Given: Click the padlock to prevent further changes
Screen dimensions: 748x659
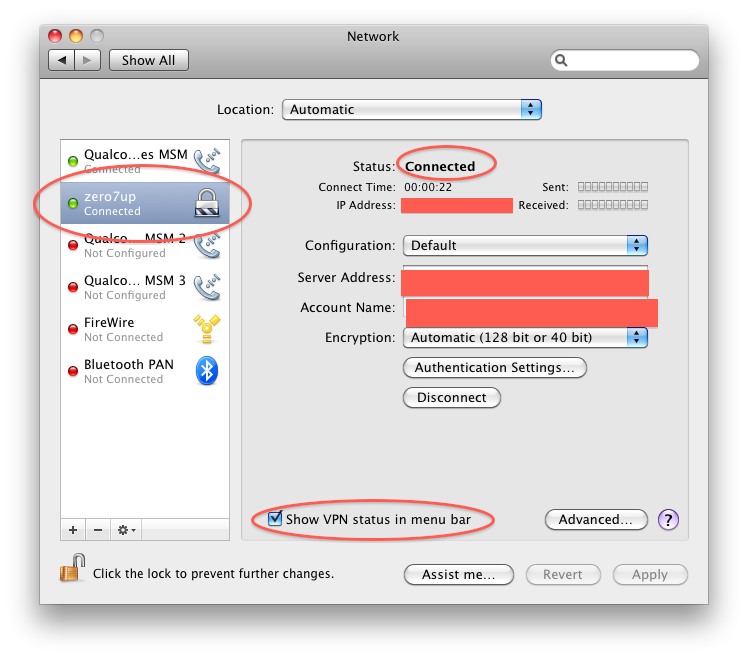Looking at the screenshot, I should (73, 568).
